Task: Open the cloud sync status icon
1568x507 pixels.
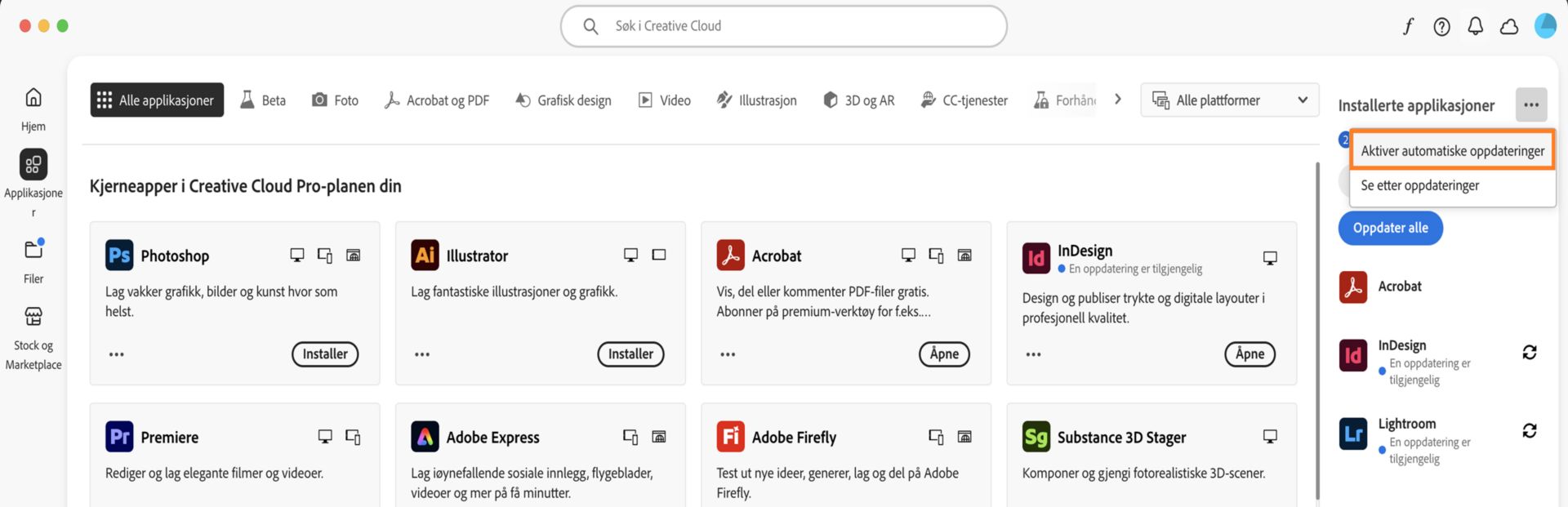Action: point(1509,27)
